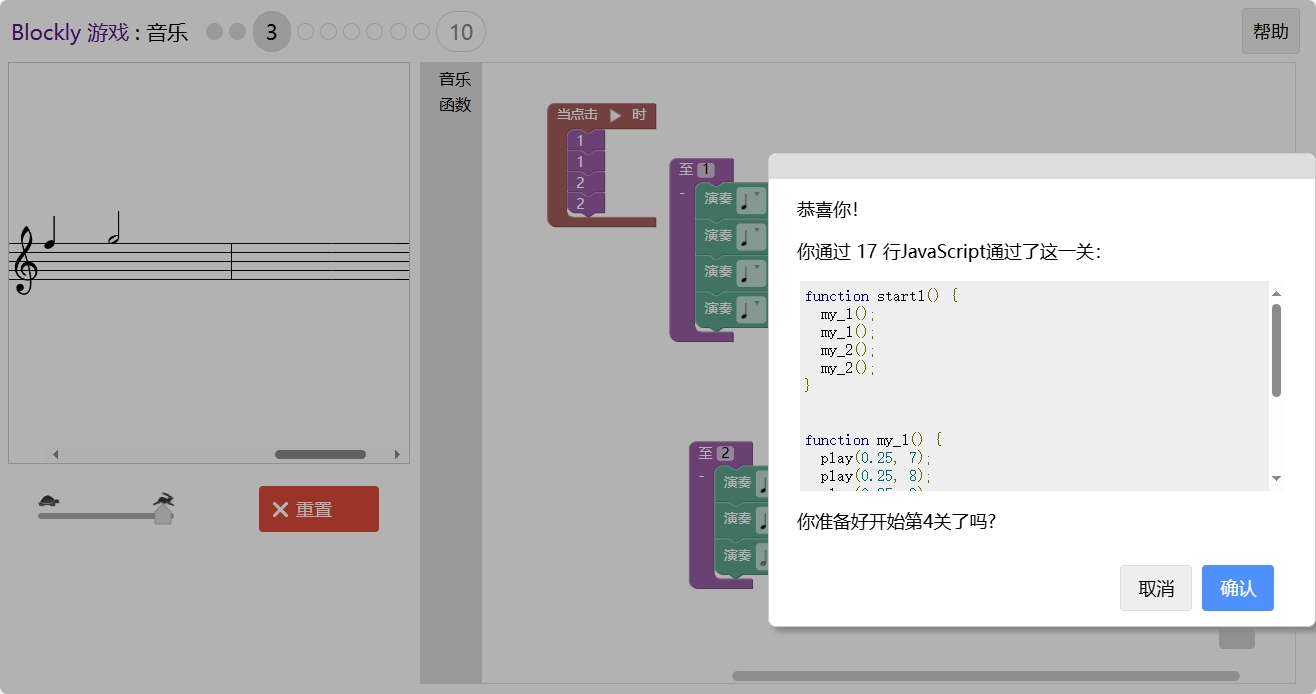Open the 帮助 help button

[1271, 31]
